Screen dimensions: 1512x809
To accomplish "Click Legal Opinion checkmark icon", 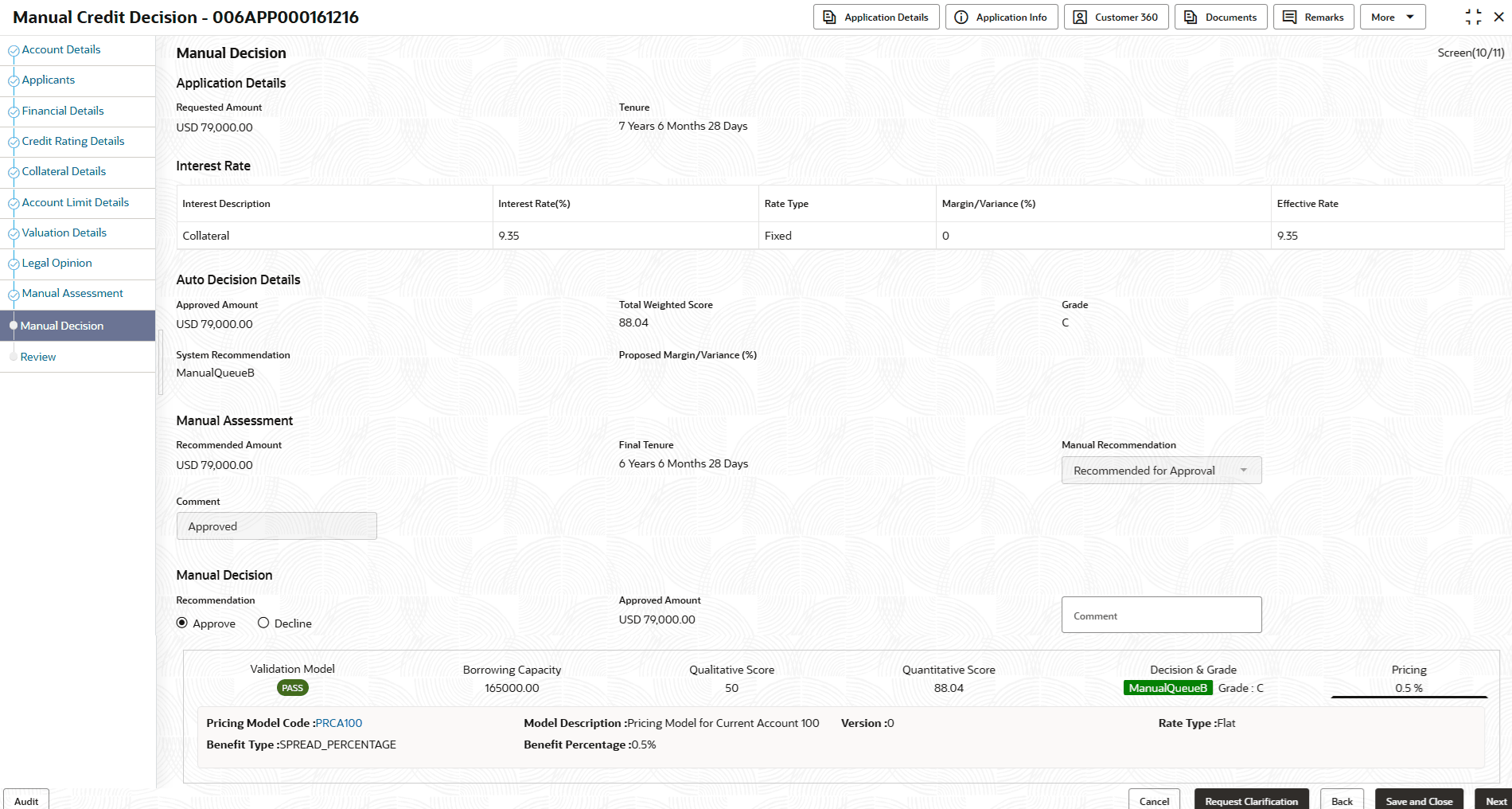I will point(14,264).
